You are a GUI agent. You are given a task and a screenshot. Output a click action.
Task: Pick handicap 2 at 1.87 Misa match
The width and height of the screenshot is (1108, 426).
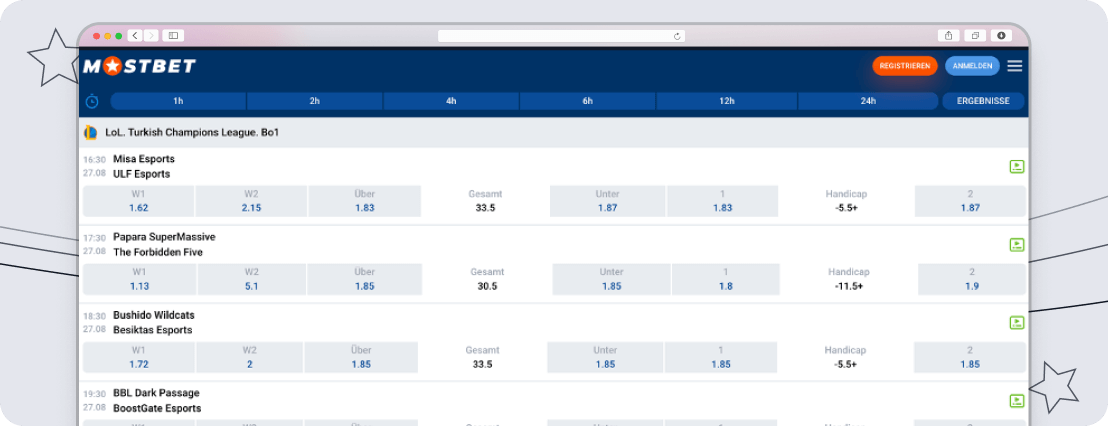pyautogui.click(x=970, y=201)
